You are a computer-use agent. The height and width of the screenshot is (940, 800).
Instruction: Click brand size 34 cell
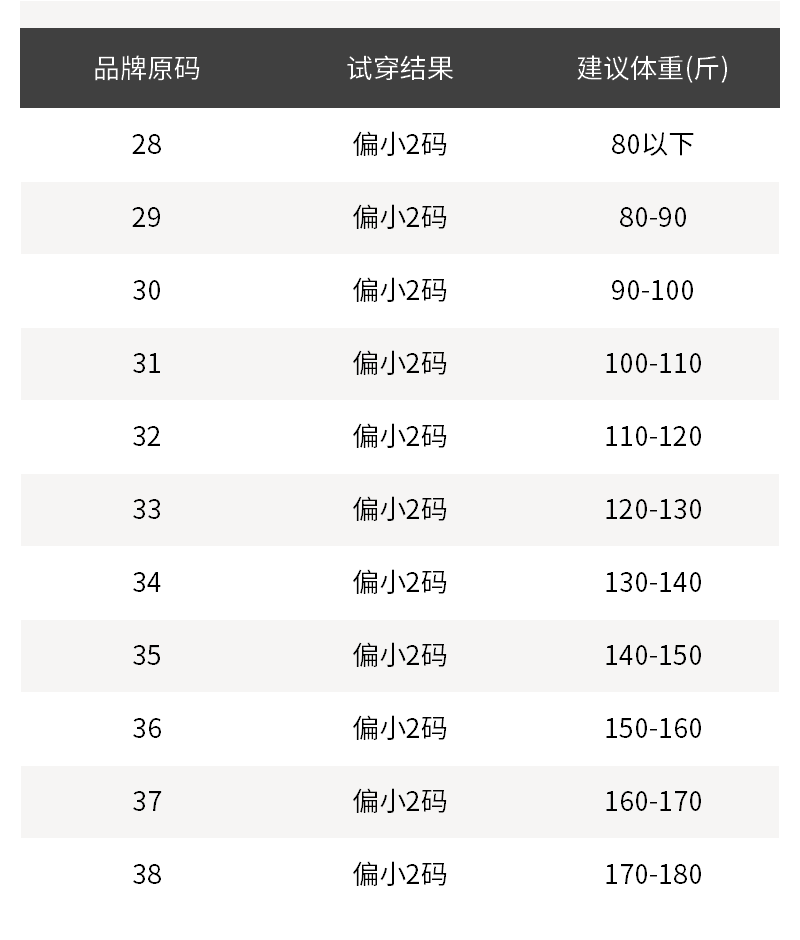(x=147, y=583)
